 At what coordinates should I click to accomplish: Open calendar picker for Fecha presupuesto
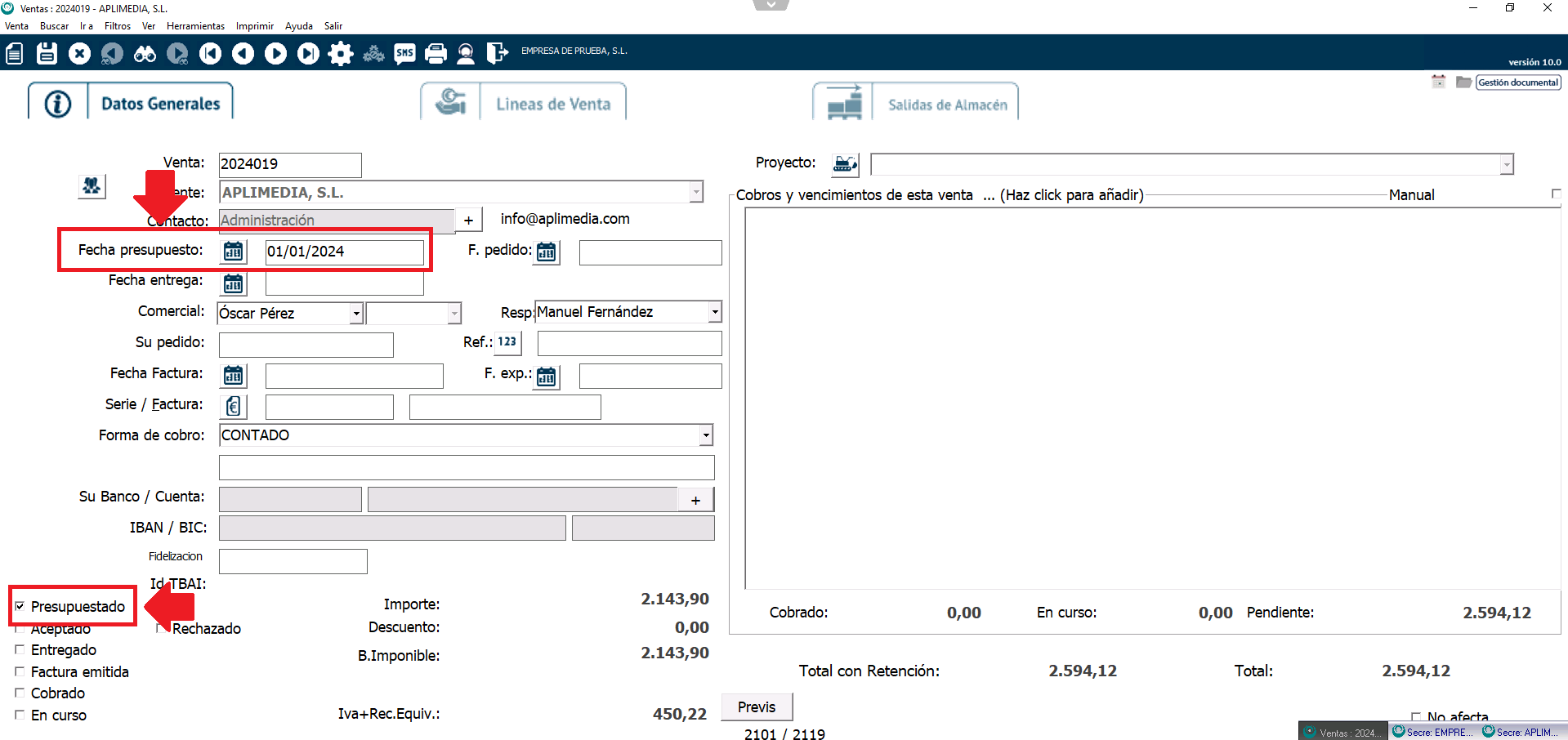tap(233, 252)
